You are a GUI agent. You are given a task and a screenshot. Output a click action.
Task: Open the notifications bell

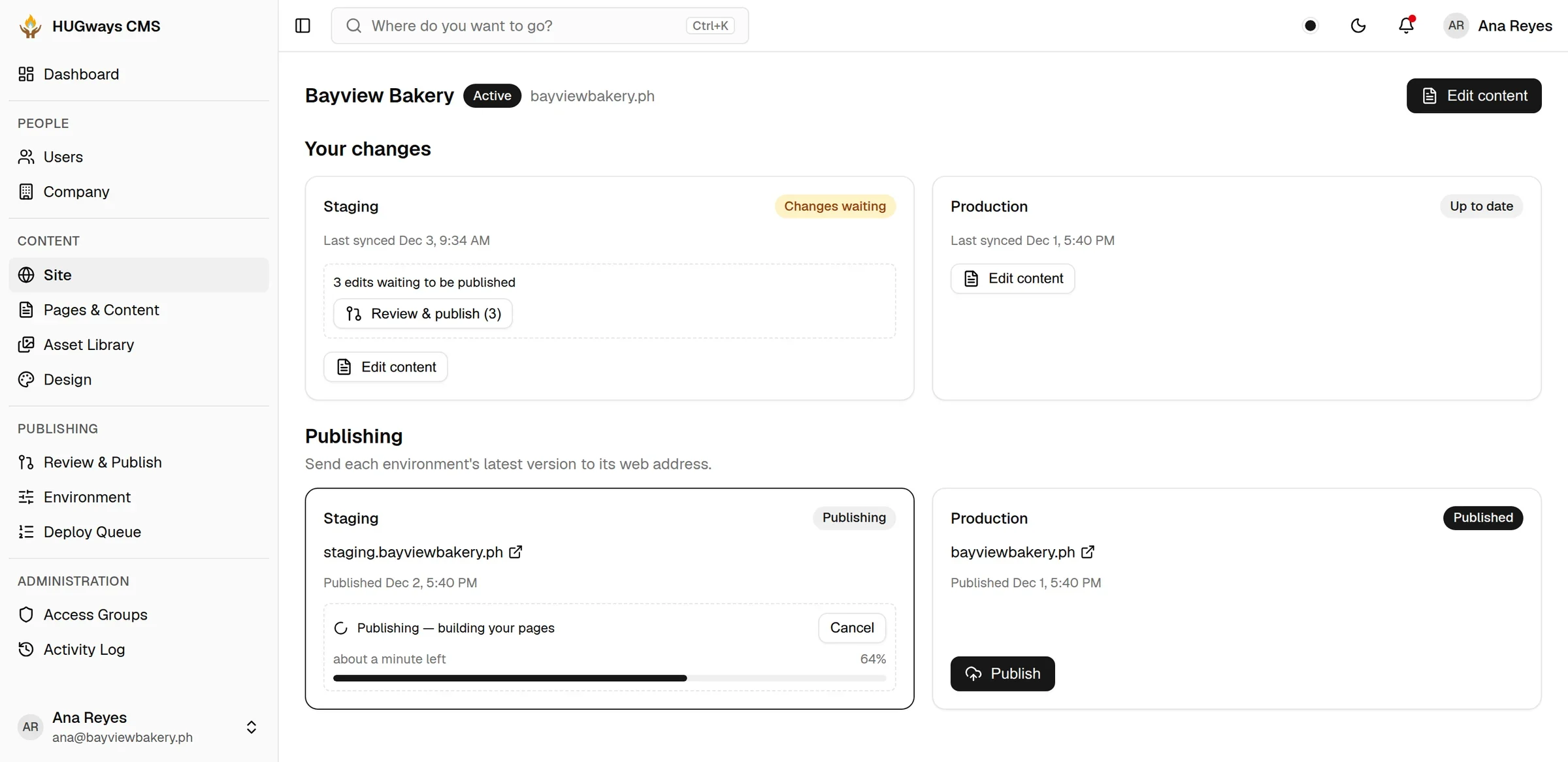[1406, 25]
